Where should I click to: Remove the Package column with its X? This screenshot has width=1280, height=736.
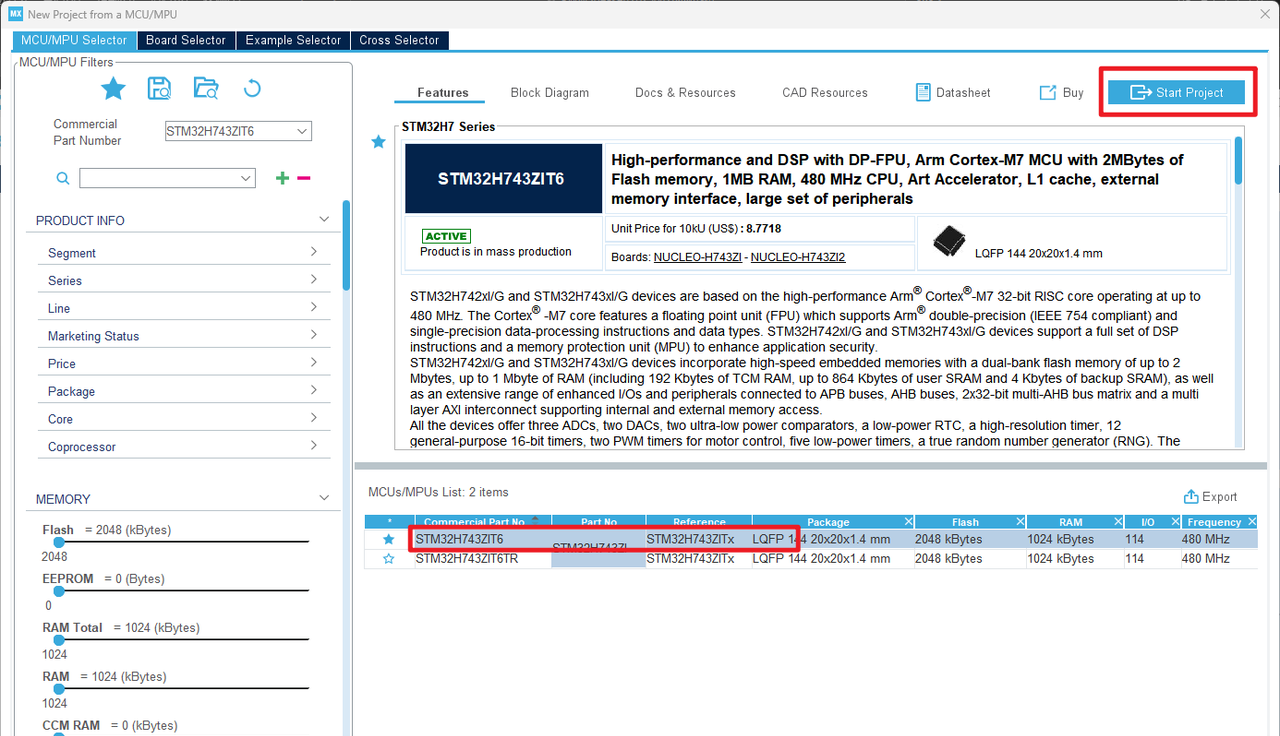(x=908, y=522)
